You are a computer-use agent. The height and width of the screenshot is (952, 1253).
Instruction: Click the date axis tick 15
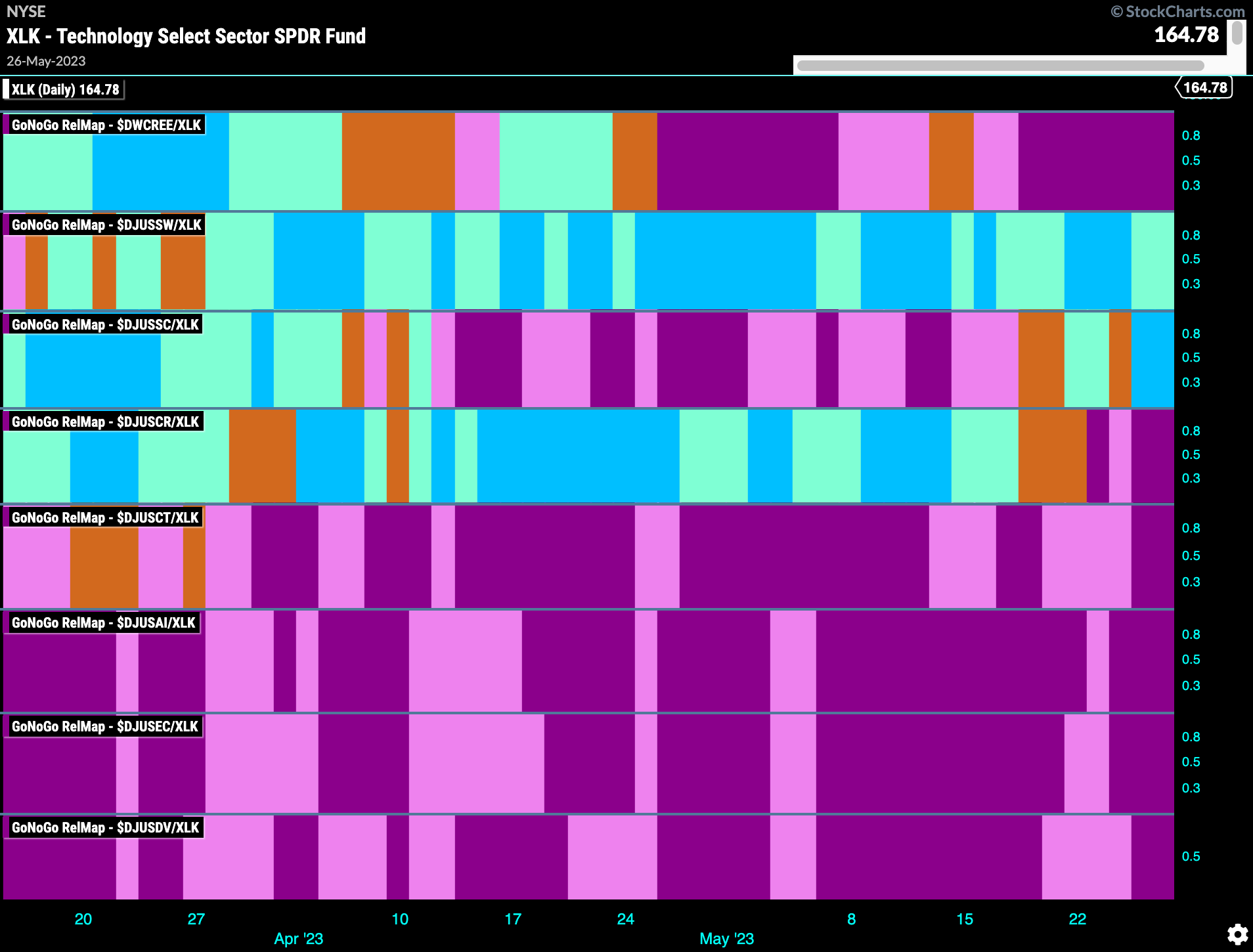[965, 919]
